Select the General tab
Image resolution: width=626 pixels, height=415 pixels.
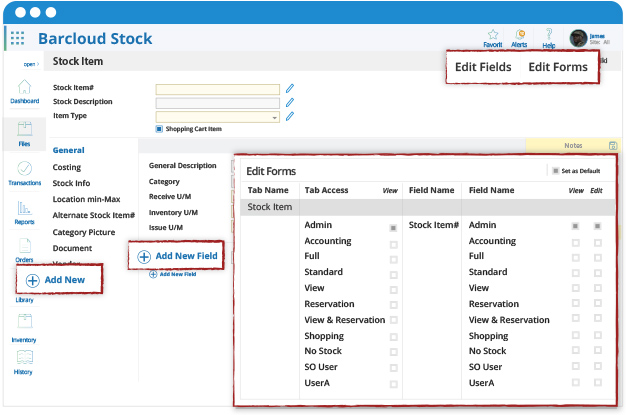[x=68, y=150]
